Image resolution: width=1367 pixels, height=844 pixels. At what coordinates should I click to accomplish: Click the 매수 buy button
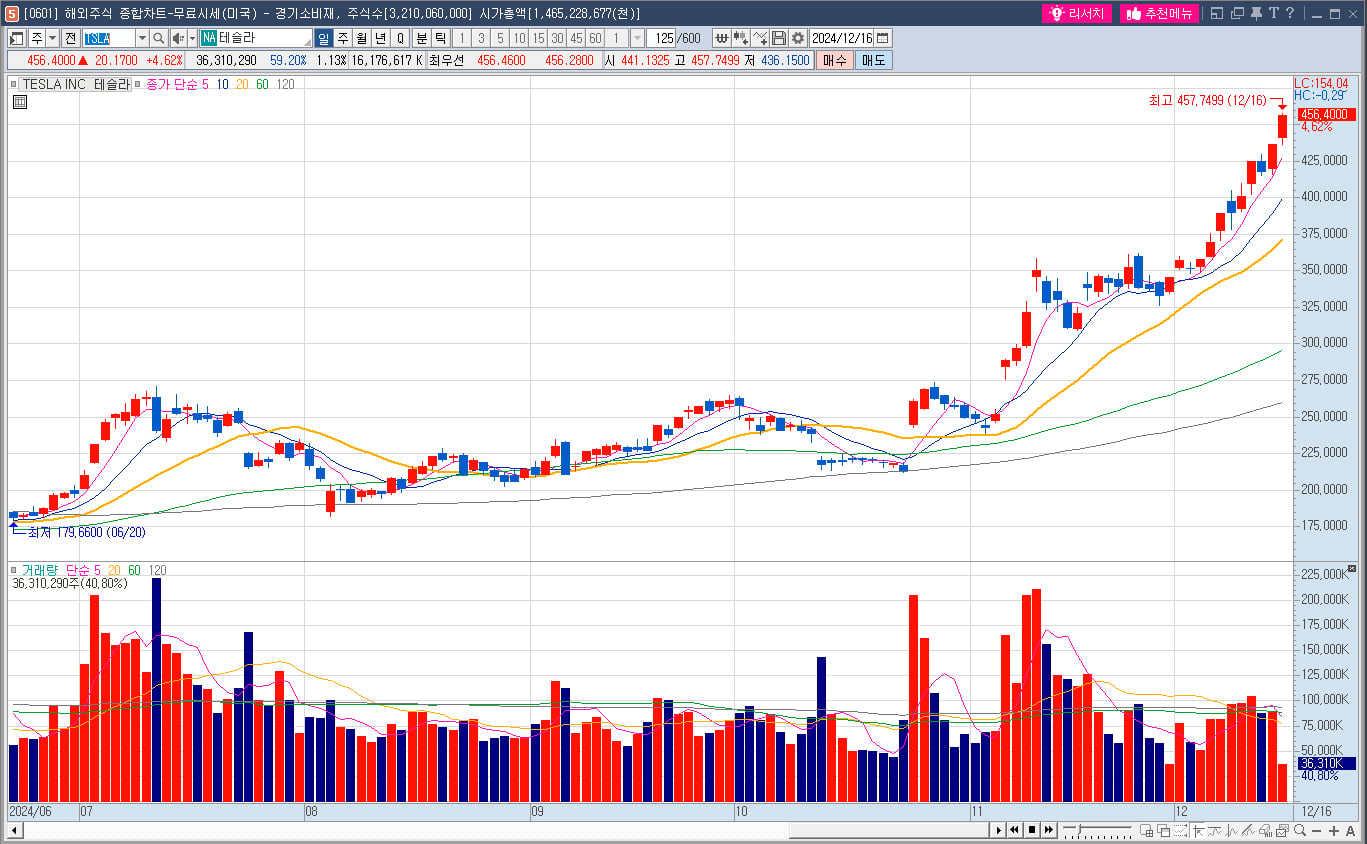tap(835, 60)
